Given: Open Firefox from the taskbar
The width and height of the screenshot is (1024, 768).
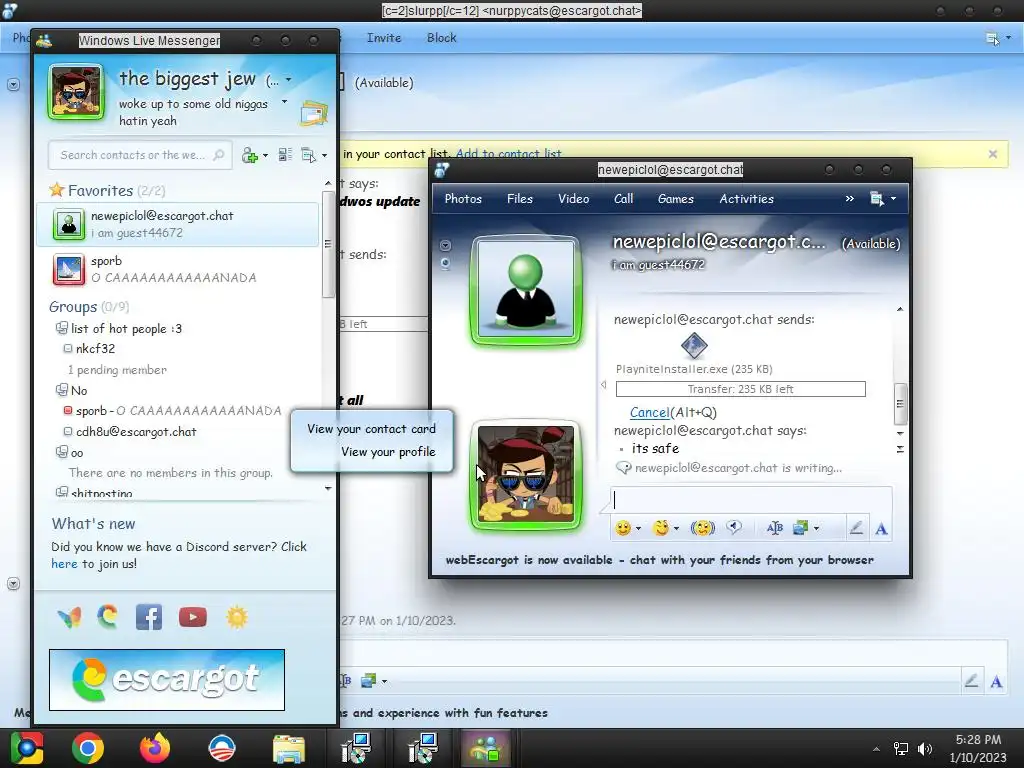Looking at the screenshot, I should pyautogui.click(x=155, y=748).
